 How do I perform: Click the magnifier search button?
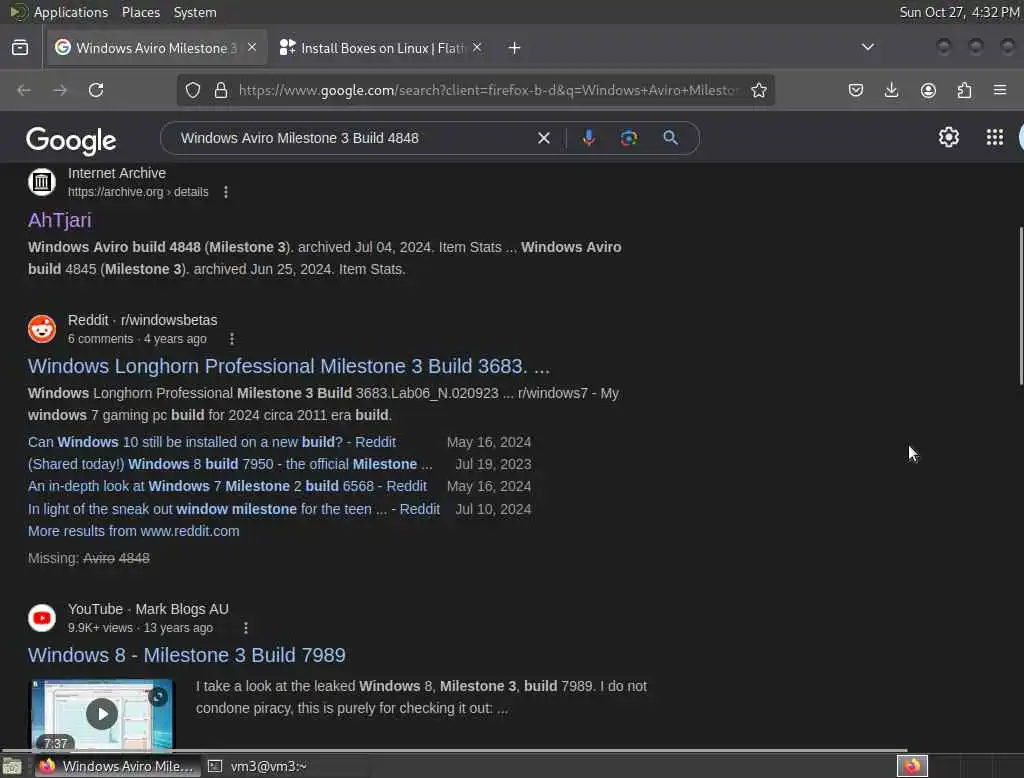tap(670, 138)
